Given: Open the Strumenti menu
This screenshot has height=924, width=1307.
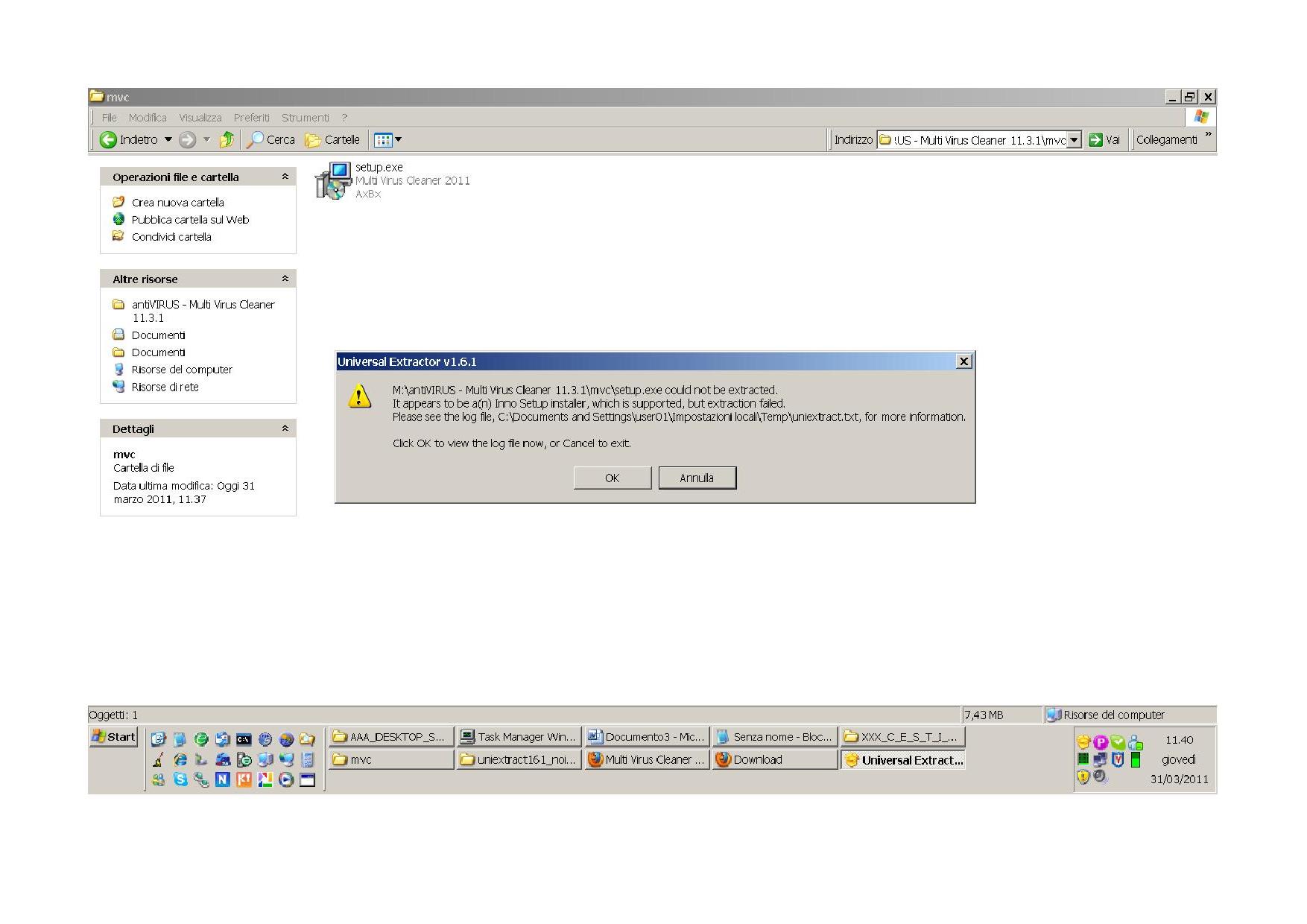Looking at the screenshot, I should (x=306, y=118).
